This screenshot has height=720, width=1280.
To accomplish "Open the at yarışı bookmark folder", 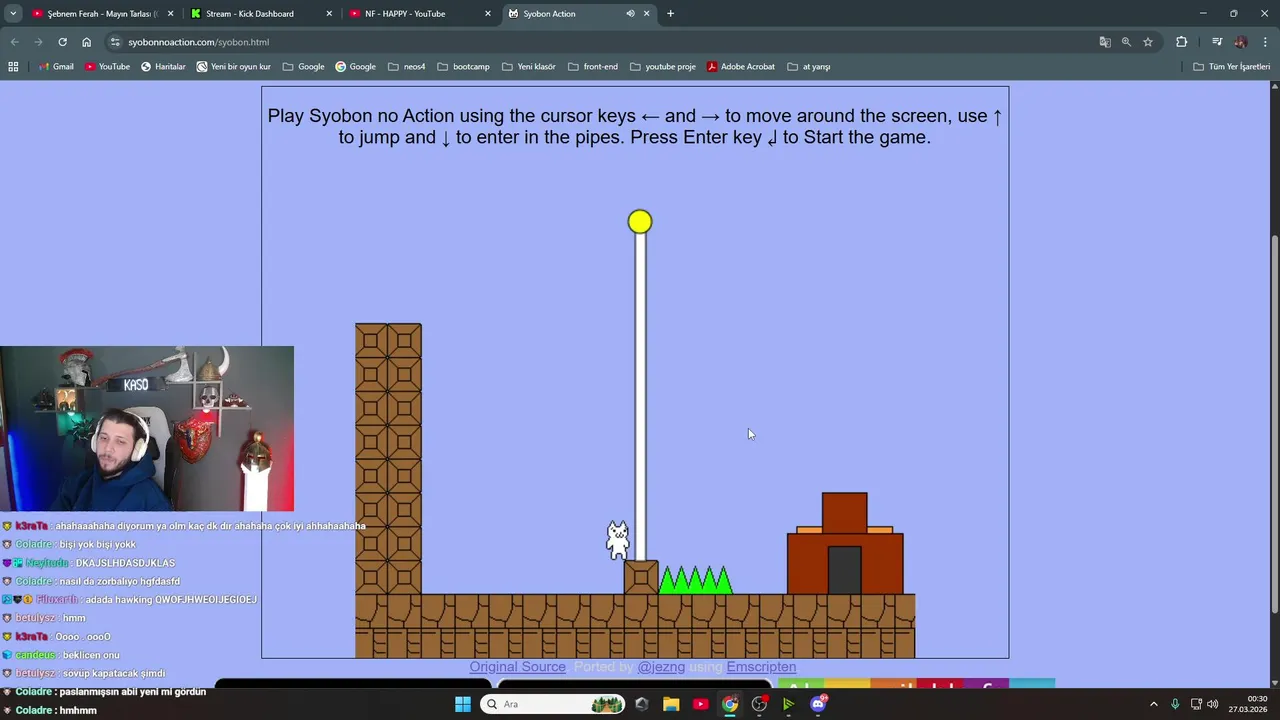I will [809, 67].
